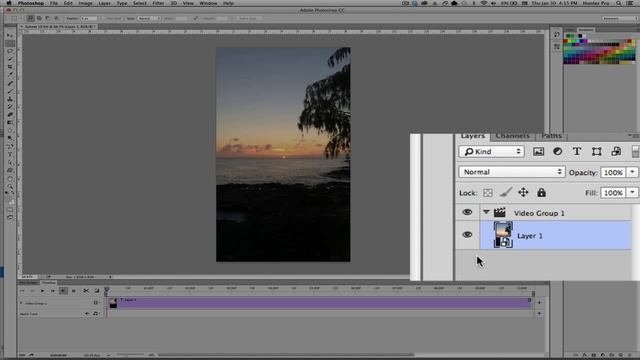
Task: Hide the Video Group 1 layer group
Action: pos(467,212)
